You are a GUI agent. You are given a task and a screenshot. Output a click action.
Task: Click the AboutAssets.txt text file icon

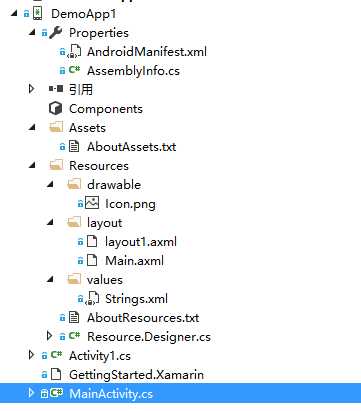pos(74,146)
